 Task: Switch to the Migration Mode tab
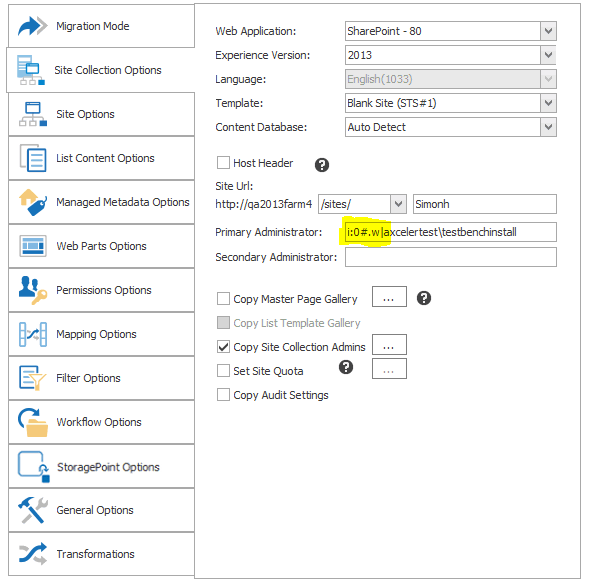(101, 26)
